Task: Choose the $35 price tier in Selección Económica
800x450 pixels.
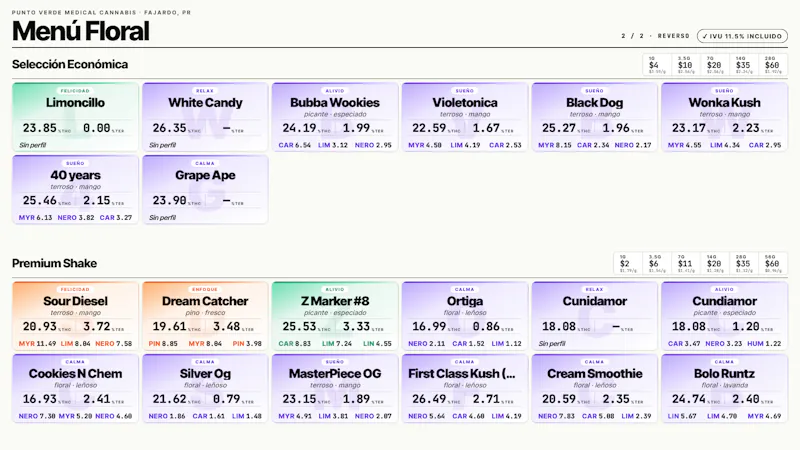Action: [743, 65]
